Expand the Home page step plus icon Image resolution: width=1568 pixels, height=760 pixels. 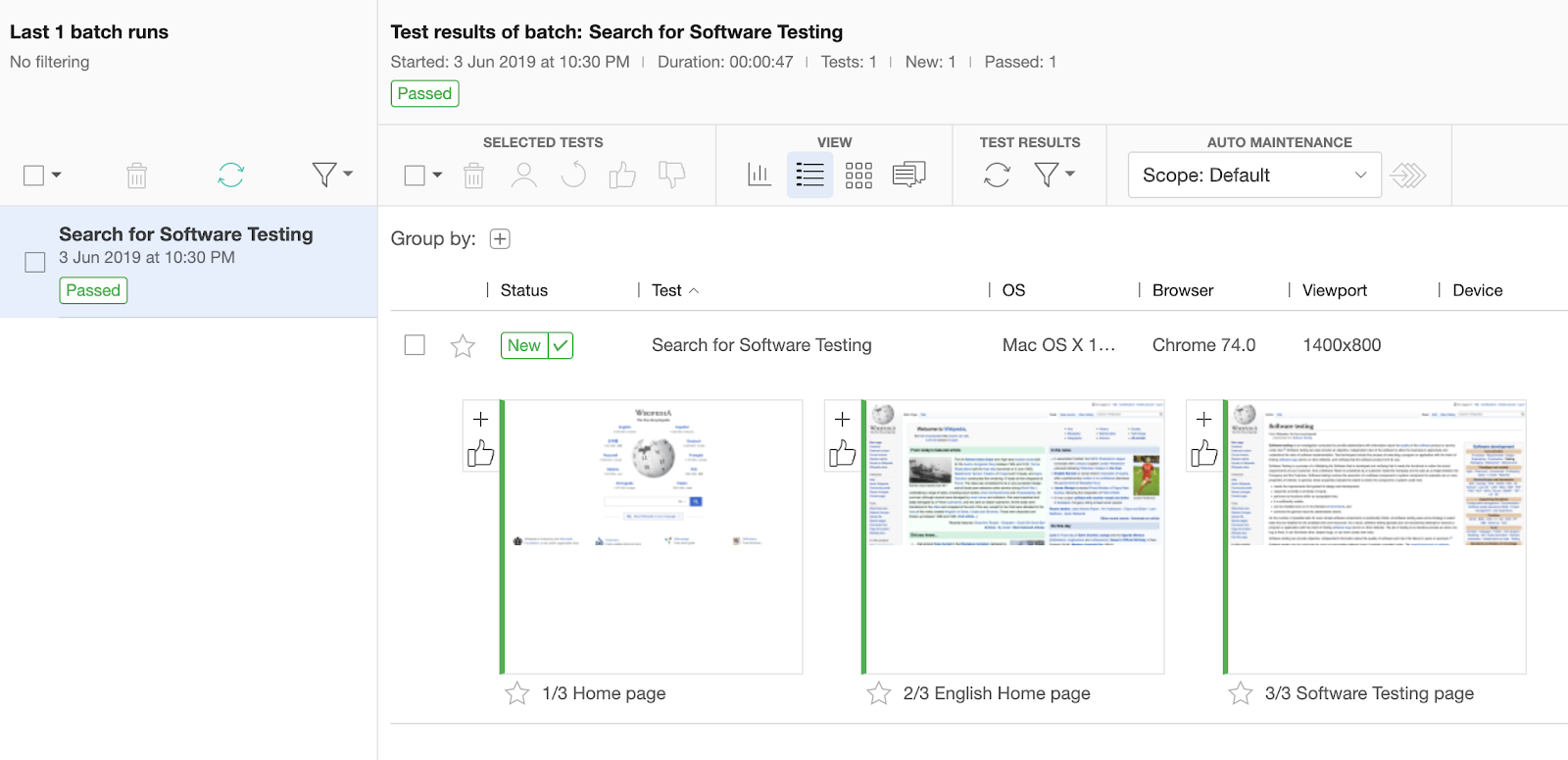tap(481, 420)
